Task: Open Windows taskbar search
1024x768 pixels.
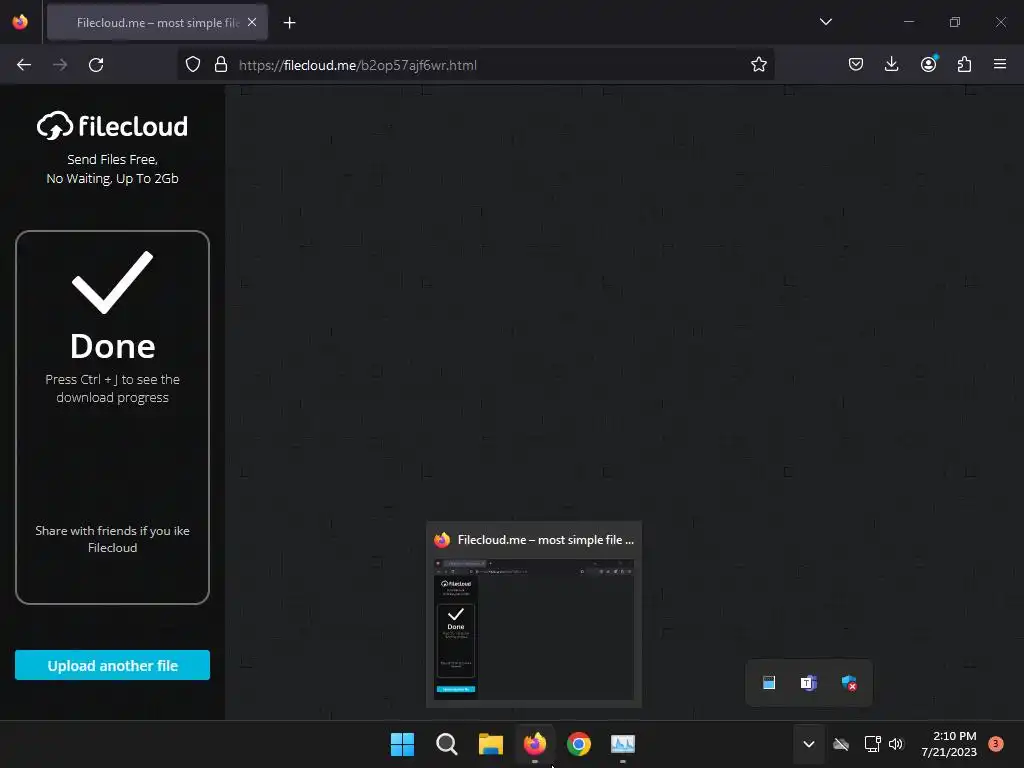Action: [447, 744]
